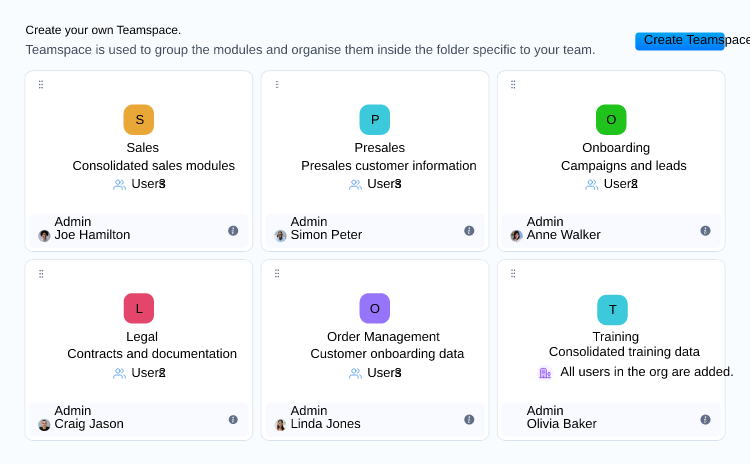The image size is (750, 464).
Task: Click the Legal teamspace 'L' icon
Action: coord(139,308)
